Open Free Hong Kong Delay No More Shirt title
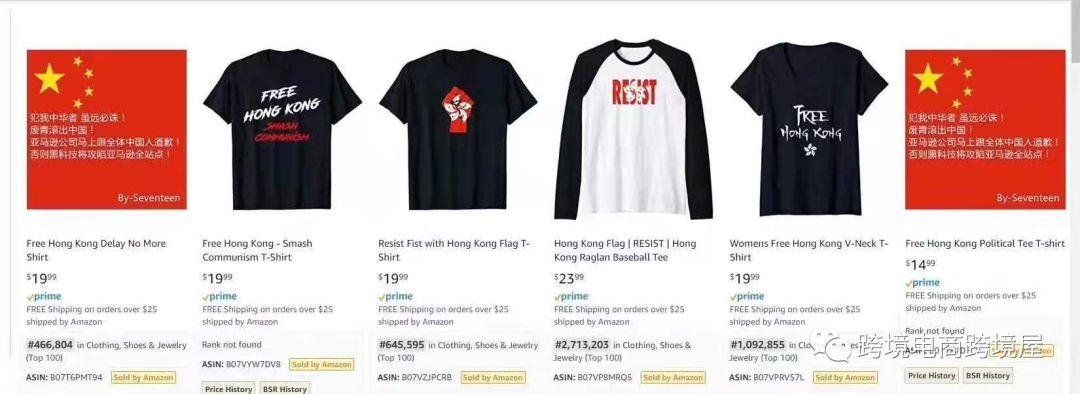 click(96, 250)
